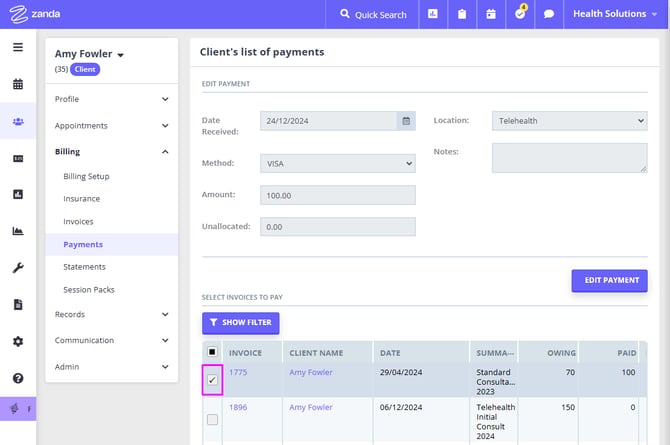The image size is (670, 445).
Task: Open Statements under Billing
Action: point(84,267)
